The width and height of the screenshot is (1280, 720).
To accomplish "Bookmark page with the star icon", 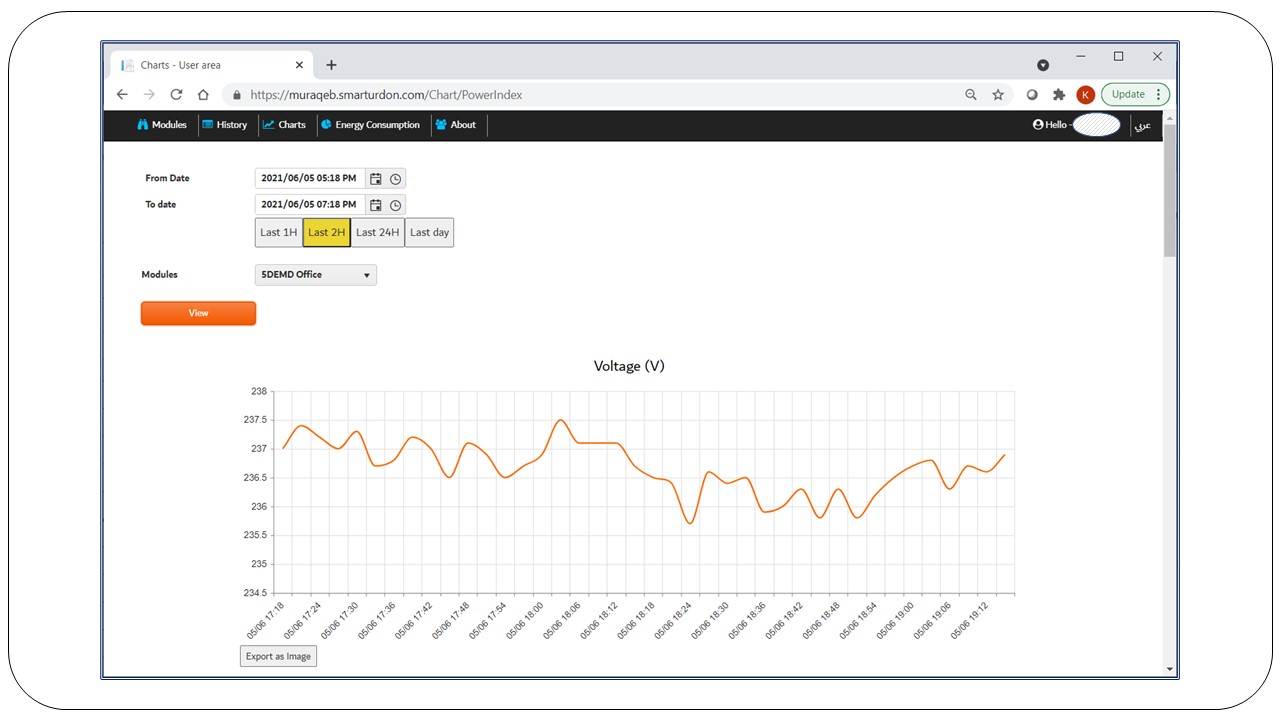I will 997,95.
